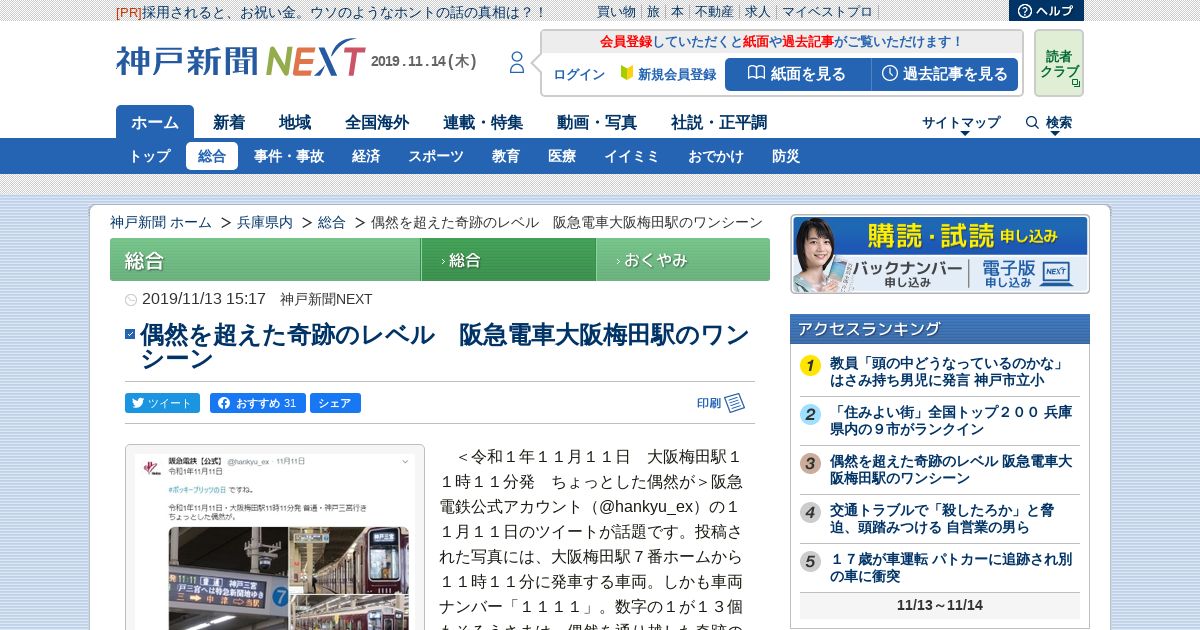
Task: Click the 会員登録 red text in notice
Action: pos(626,42)
